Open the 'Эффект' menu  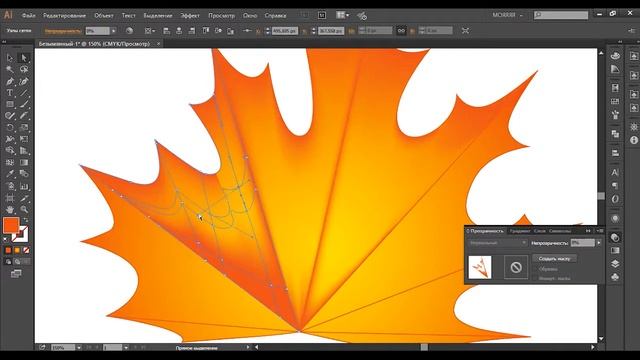point(190,16)
